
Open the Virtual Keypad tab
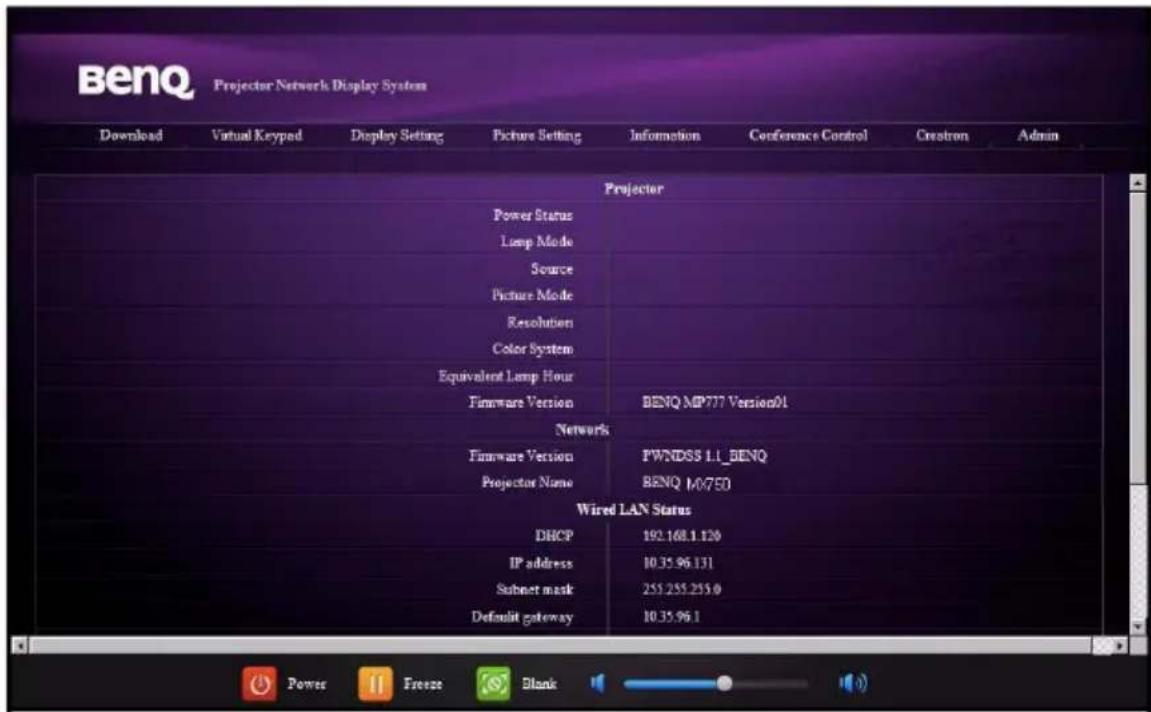point(256,136)
